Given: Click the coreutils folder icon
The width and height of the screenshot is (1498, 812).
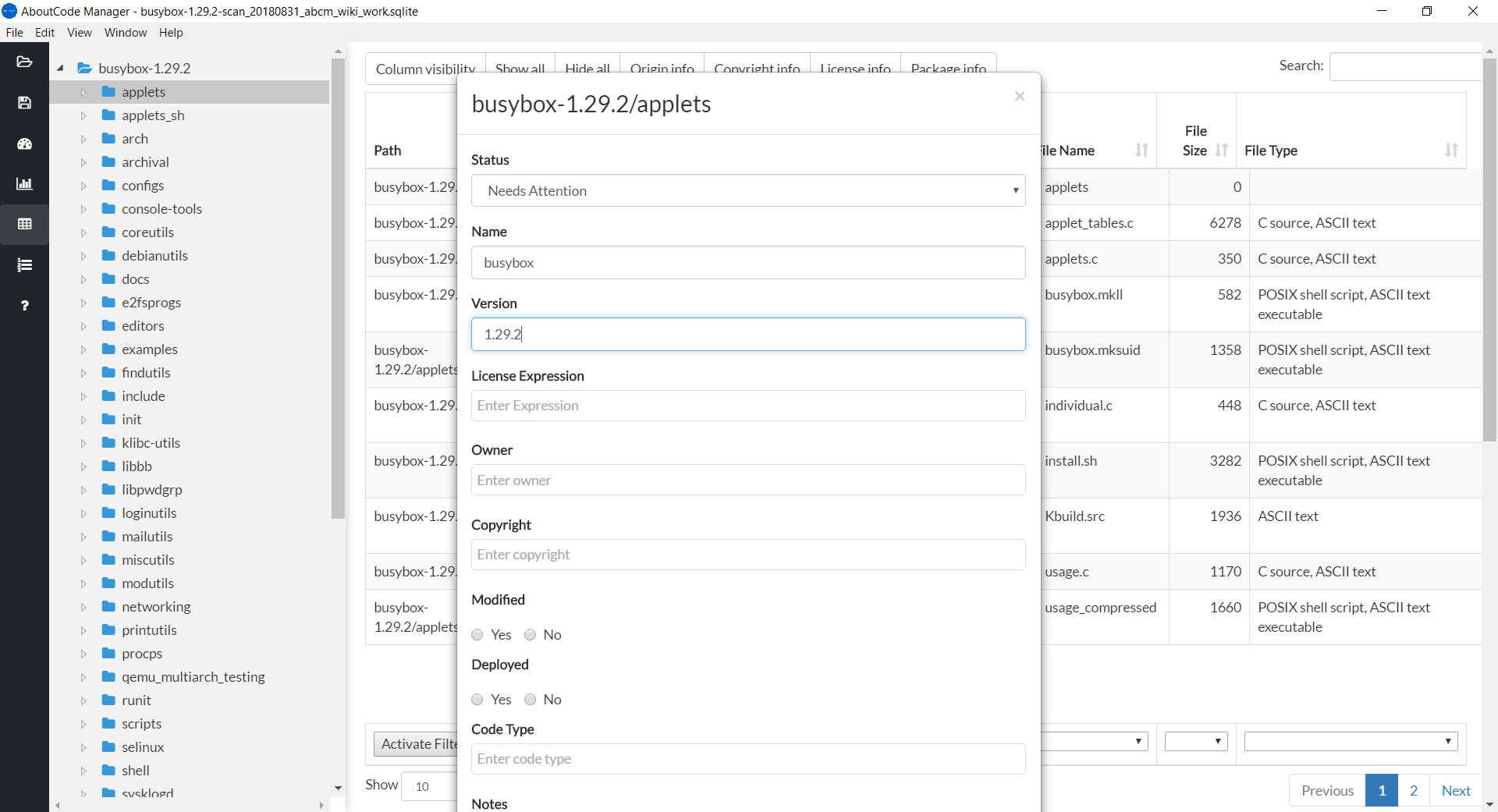Looking at the screenshot, I should pos(108,232).
